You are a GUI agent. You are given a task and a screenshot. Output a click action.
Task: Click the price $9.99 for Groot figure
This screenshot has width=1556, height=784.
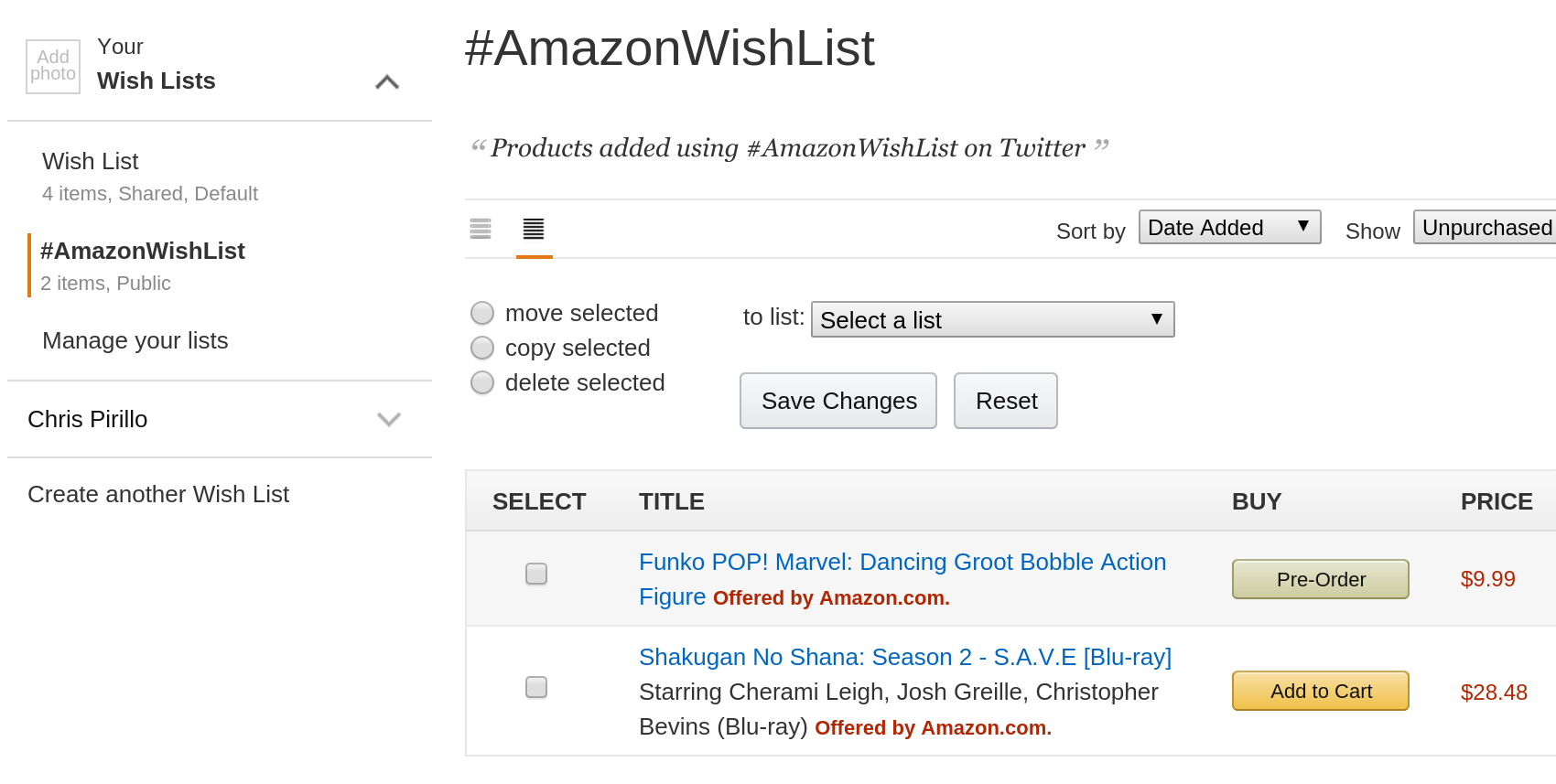(1488, 578)
